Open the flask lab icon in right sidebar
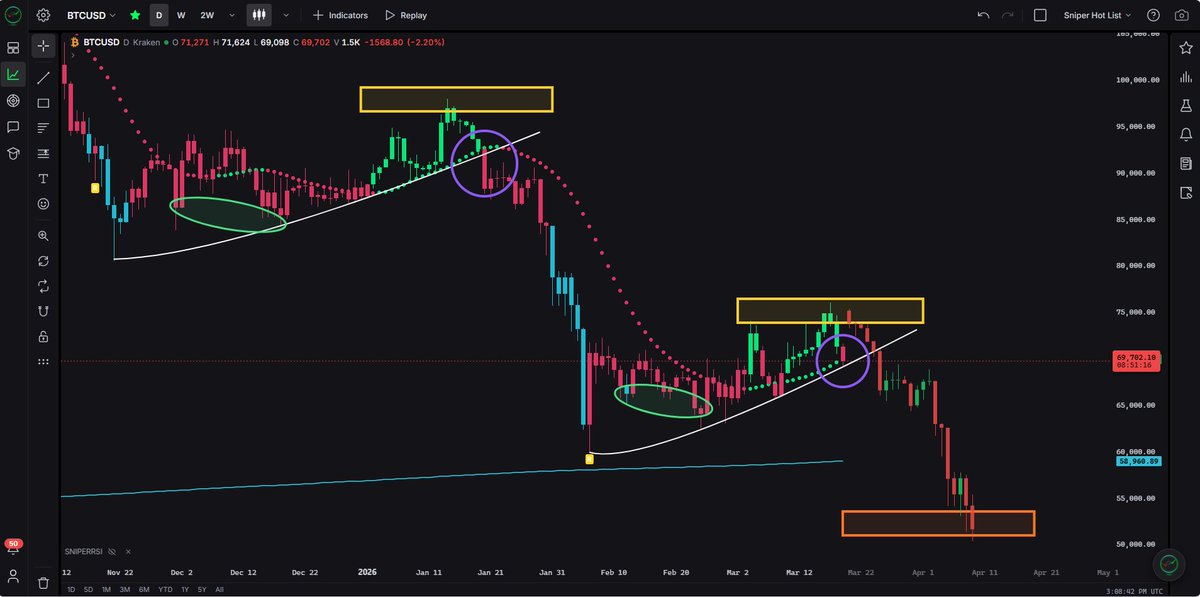This screenshot has width=1200, height=597. click(1185, 105)
